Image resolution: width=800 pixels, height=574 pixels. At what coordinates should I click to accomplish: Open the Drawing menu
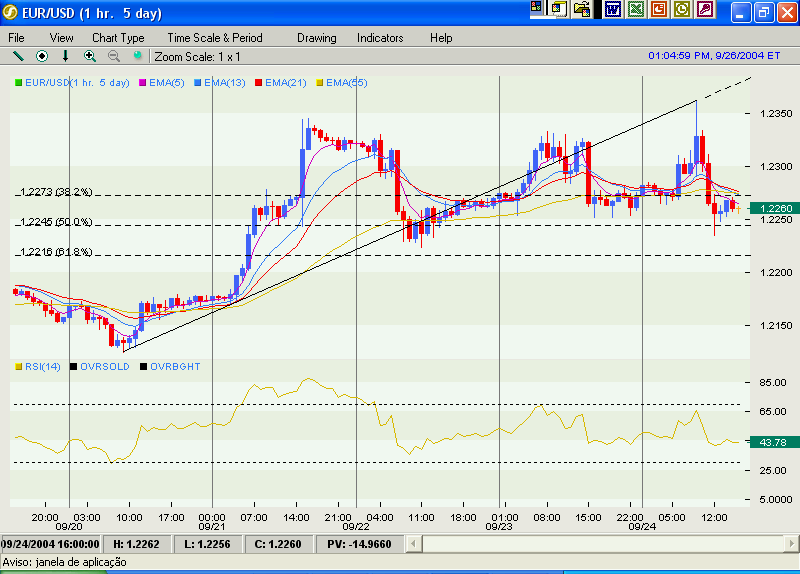coord(317,38)
